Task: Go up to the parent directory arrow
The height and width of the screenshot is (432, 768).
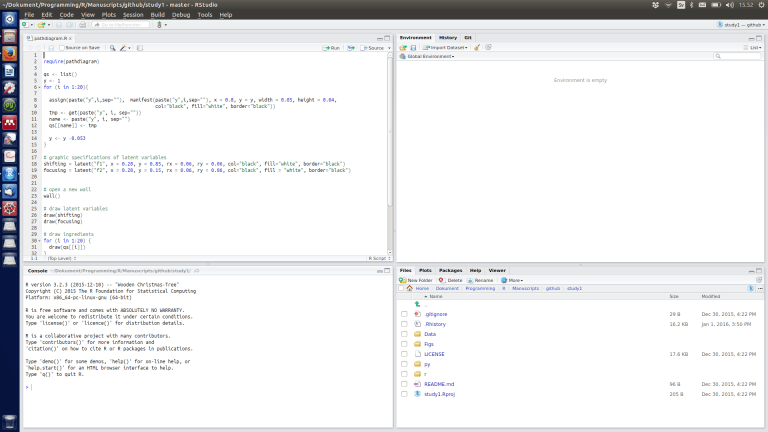Action: [417, 304]
